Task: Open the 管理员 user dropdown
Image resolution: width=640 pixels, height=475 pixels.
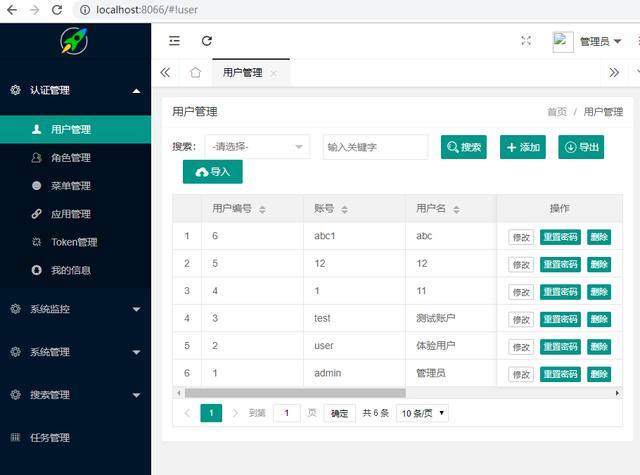Action: 600,41
